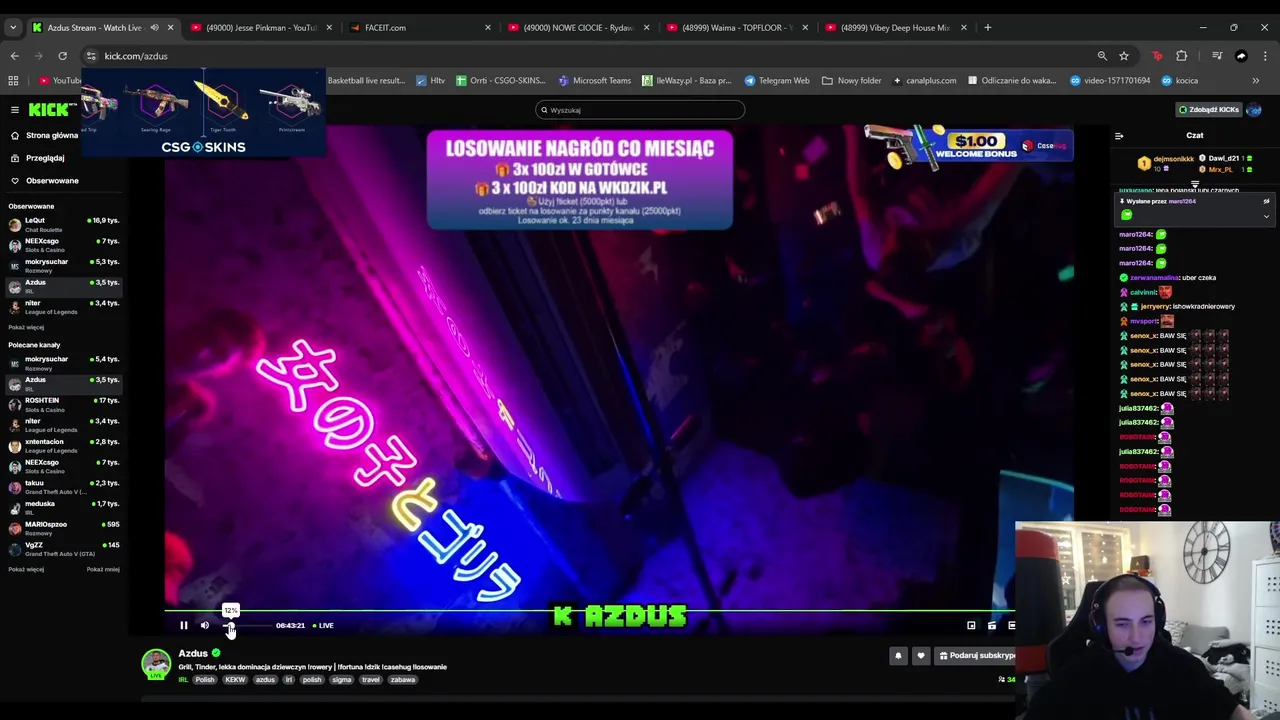Switch to Vibey Deep House Mix tab
Screen dimensions: 1280x720
[x=895, y=27]
